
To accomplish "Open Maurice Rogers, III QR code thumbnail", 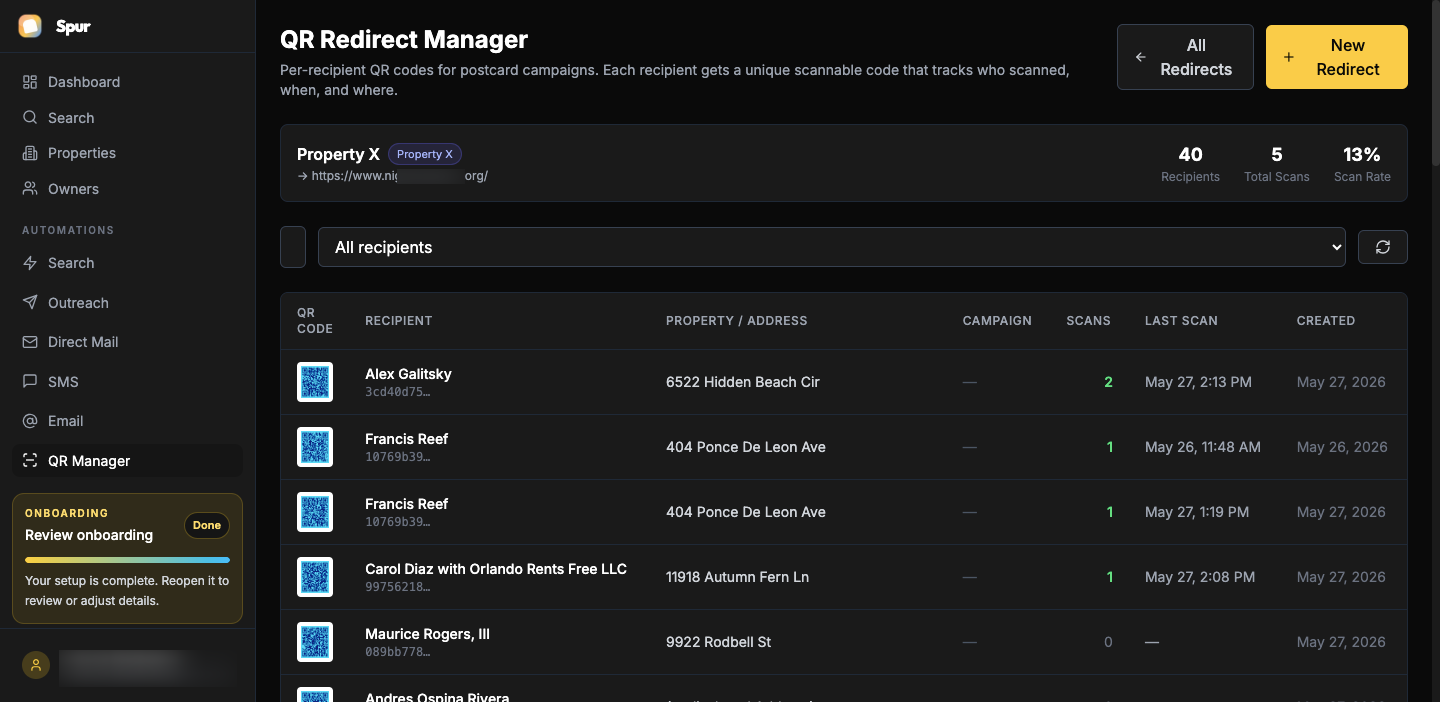I will [315, 642].
